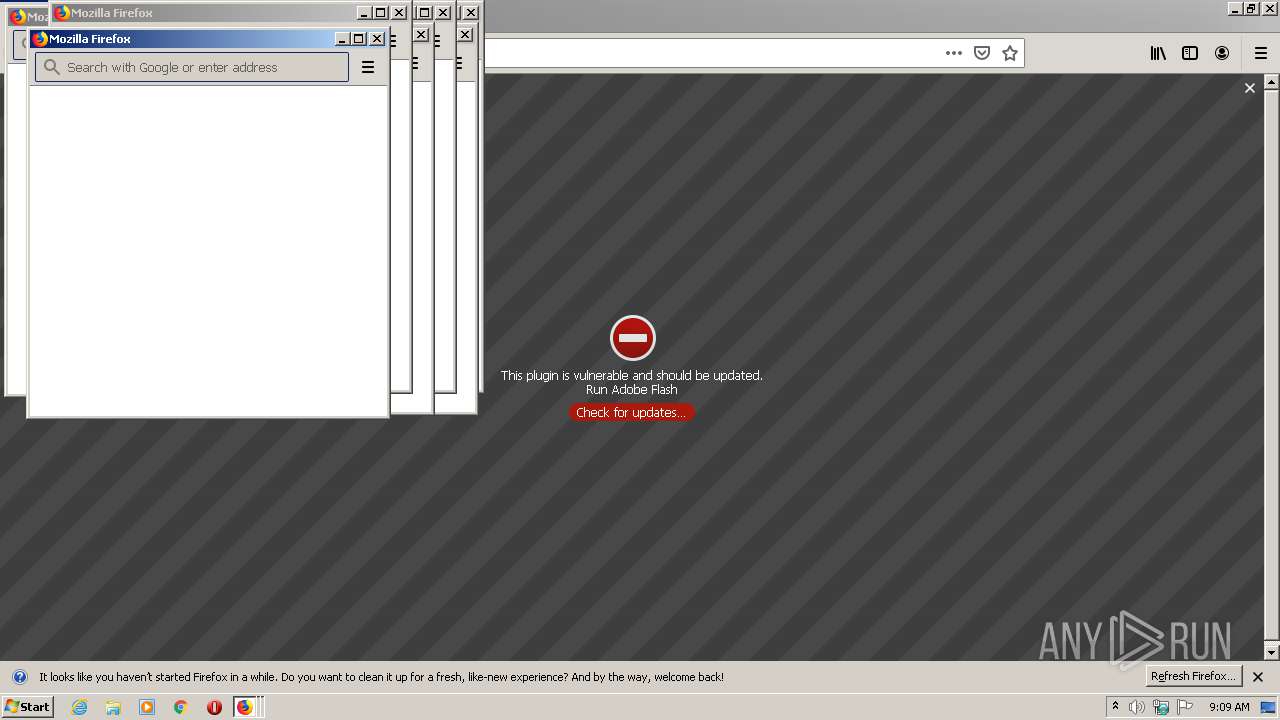Close the main Firefox window
The image size is (1280, 720).
(1269, 9)
